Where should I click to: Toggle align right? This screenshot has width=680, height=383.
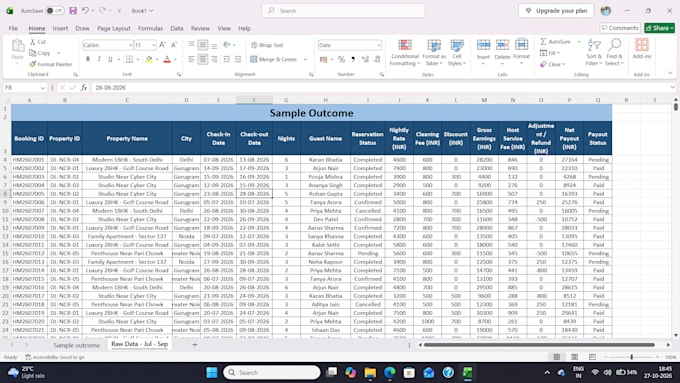[x=214, y=59]
